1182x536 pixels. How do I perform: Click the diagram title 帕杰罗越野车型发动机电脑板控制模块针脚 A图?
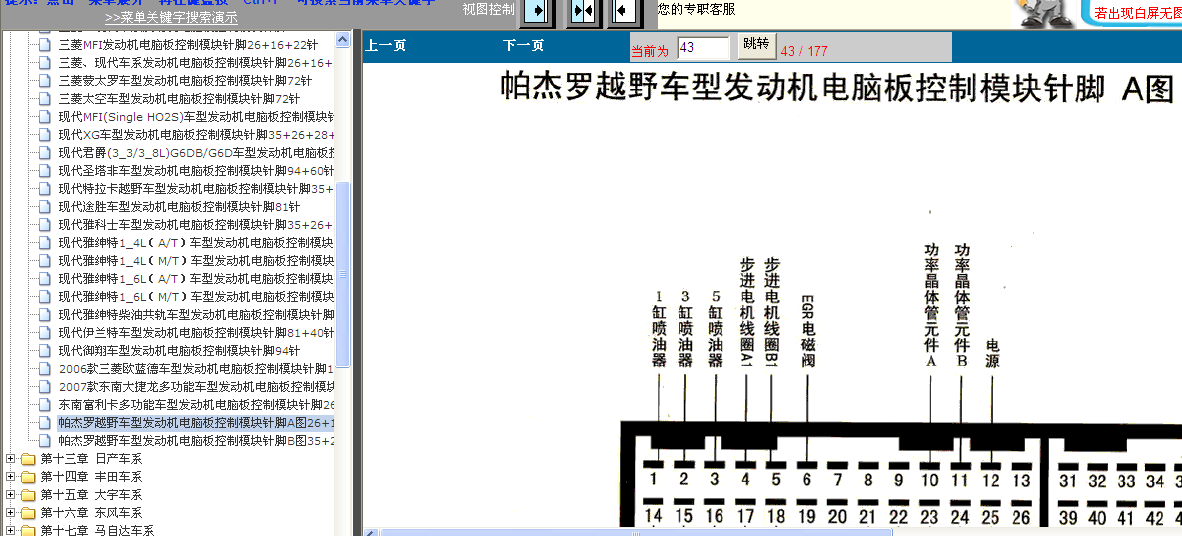pos(837,87)
